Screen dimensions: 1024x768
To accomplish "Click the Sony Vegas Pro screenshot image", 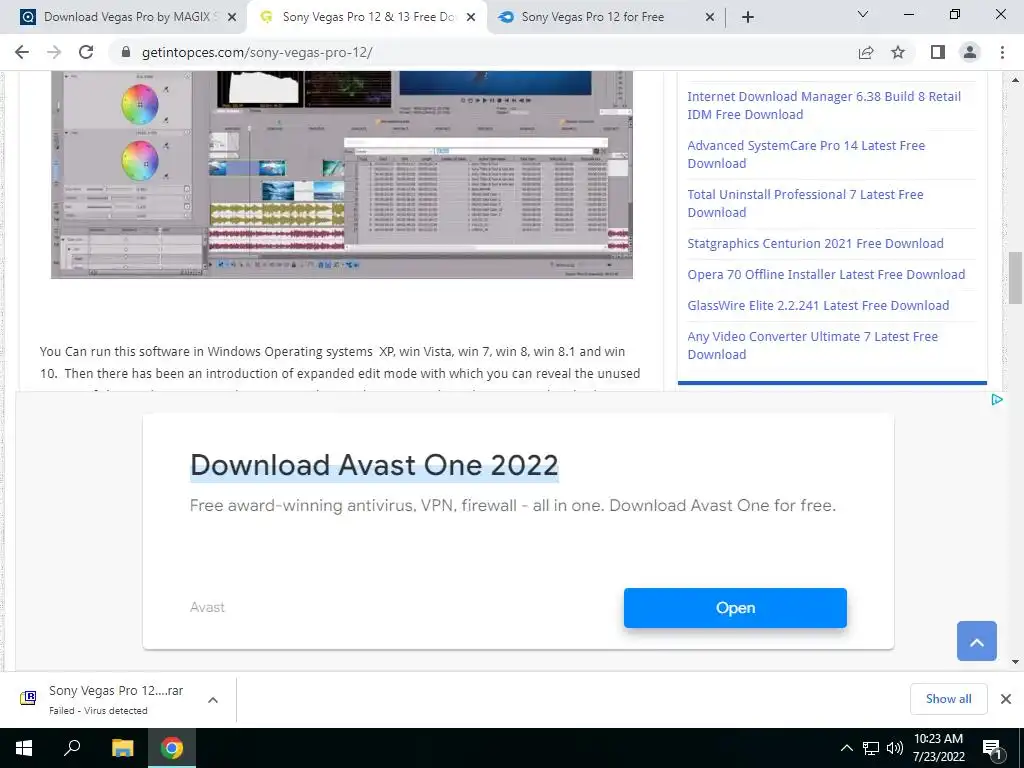I will pos(342,174).
